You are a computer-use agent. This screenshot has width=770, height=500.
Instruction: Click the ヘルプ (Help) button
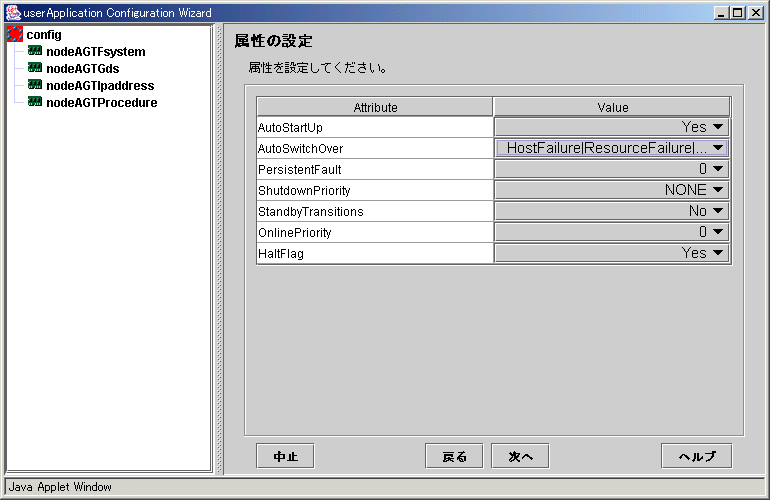(x=696, y=456)
